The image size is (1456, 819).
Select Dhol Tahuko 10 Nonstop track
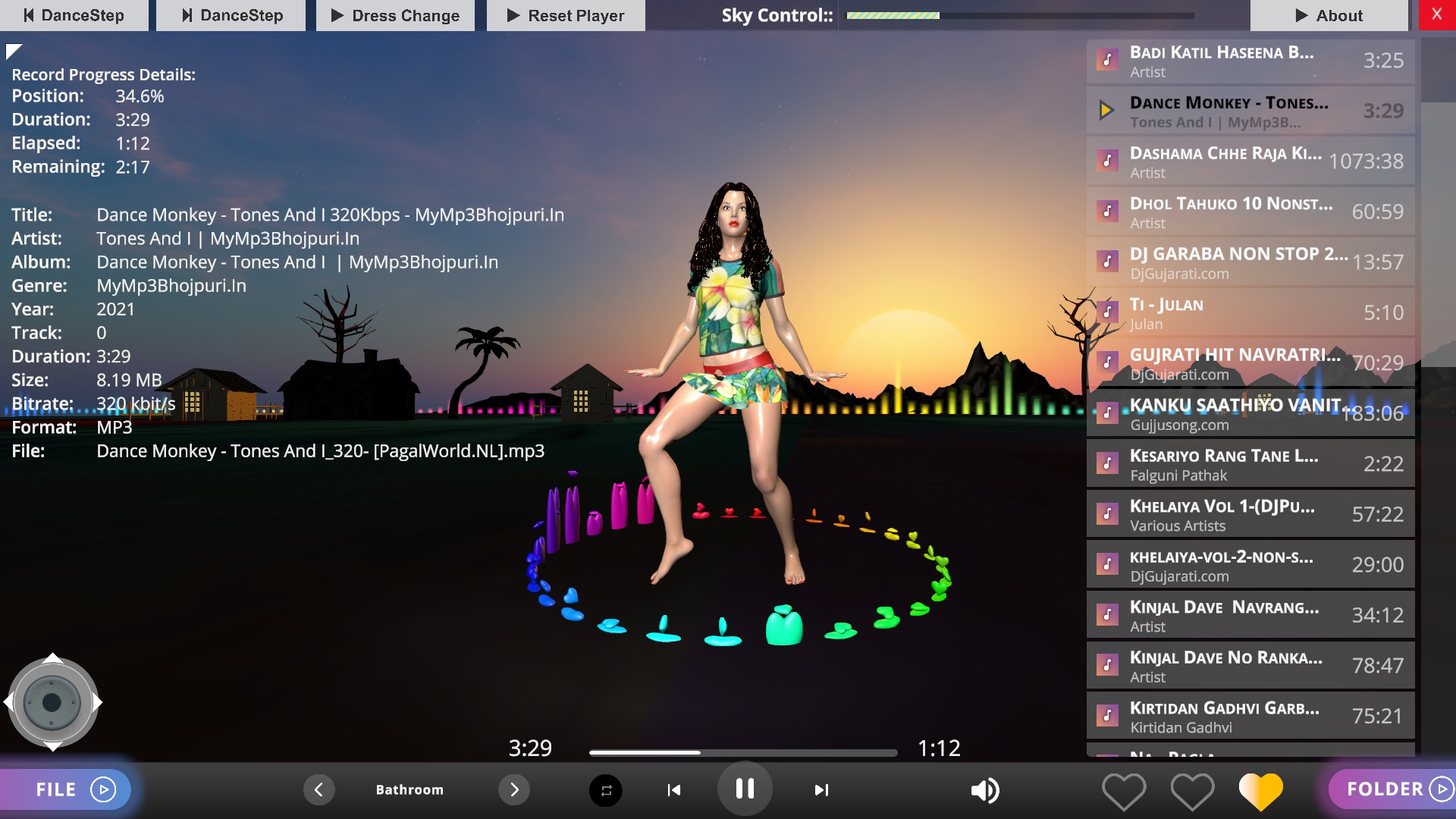click(x=1250, y=212)
